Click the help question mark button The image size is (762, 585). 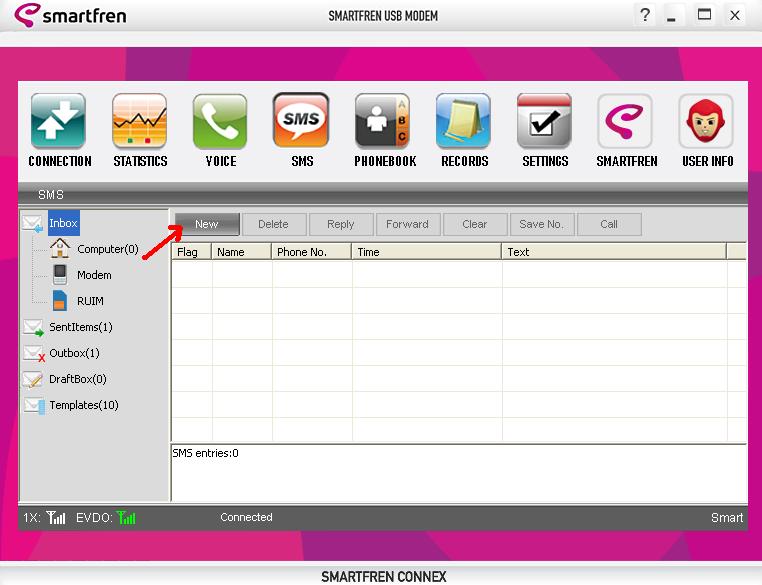point(645,15)
